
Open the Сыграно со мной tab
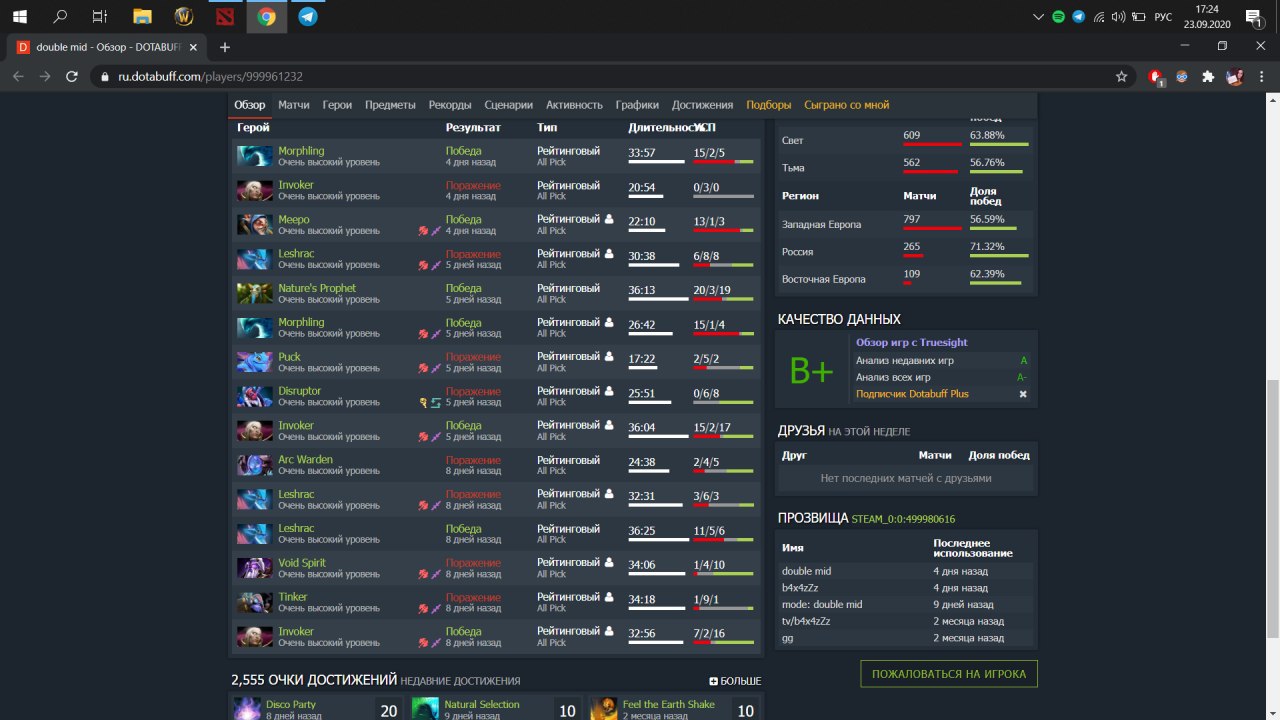(846, 105)
